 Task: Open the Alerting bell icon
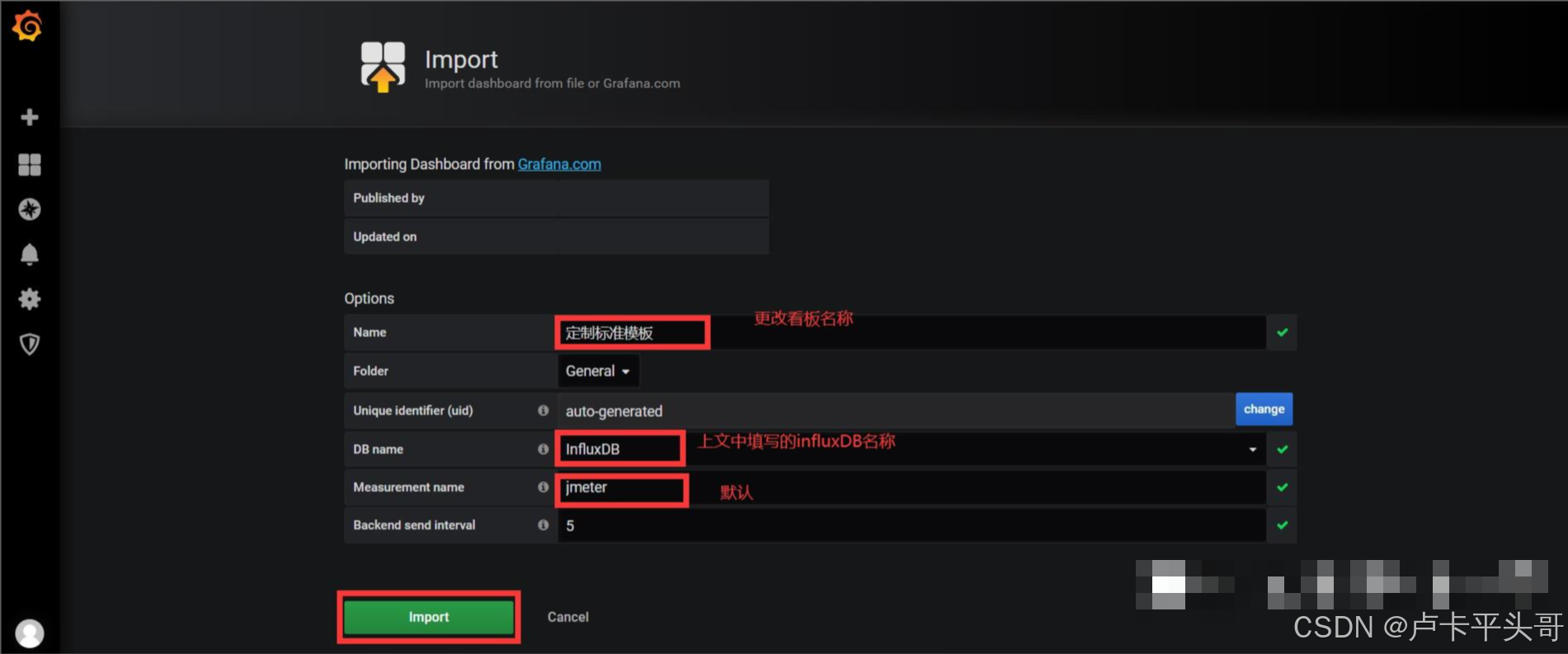tap(30, 254)
